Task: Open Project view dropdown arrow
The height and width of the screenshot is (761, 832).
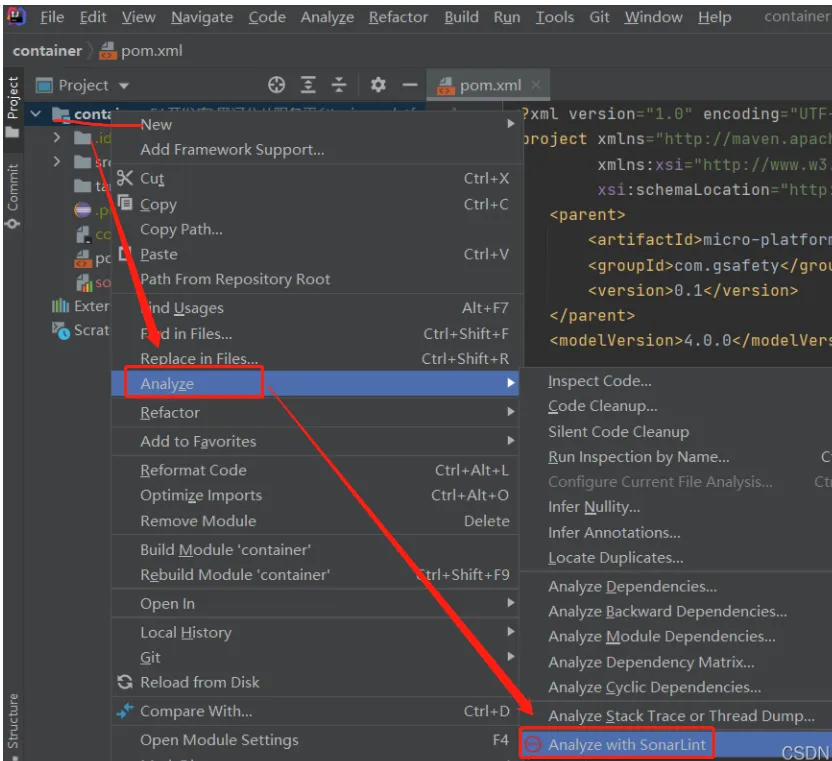Action: (x=124, y=85)
